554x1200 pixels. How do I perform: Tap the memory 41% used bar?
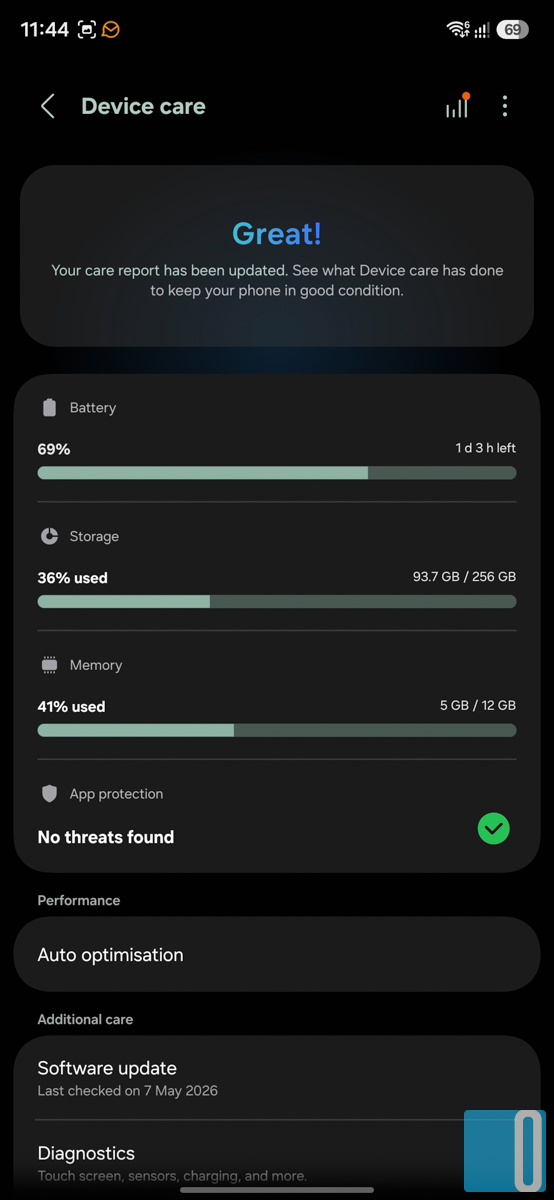(277, 730)
